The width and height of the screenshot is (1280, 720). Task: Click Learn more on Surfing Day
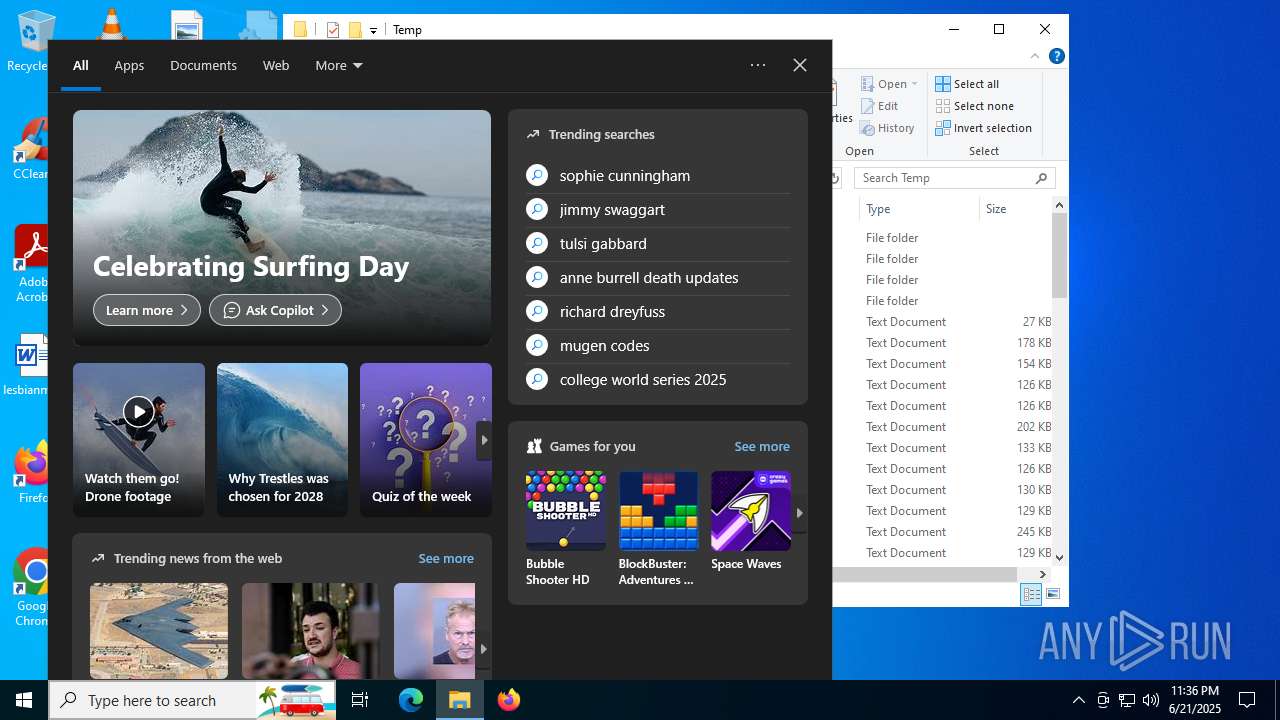147,310
